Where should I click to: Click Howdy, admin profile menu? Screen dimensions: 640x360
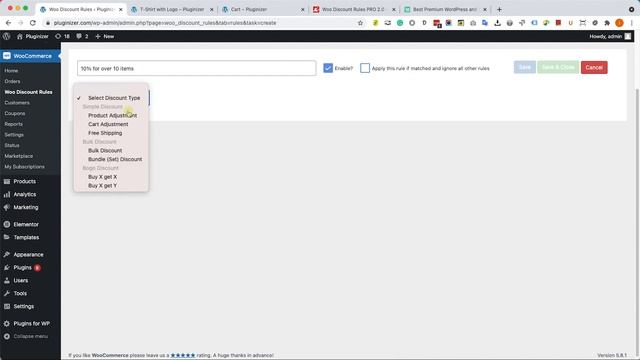tap(610, 36)
